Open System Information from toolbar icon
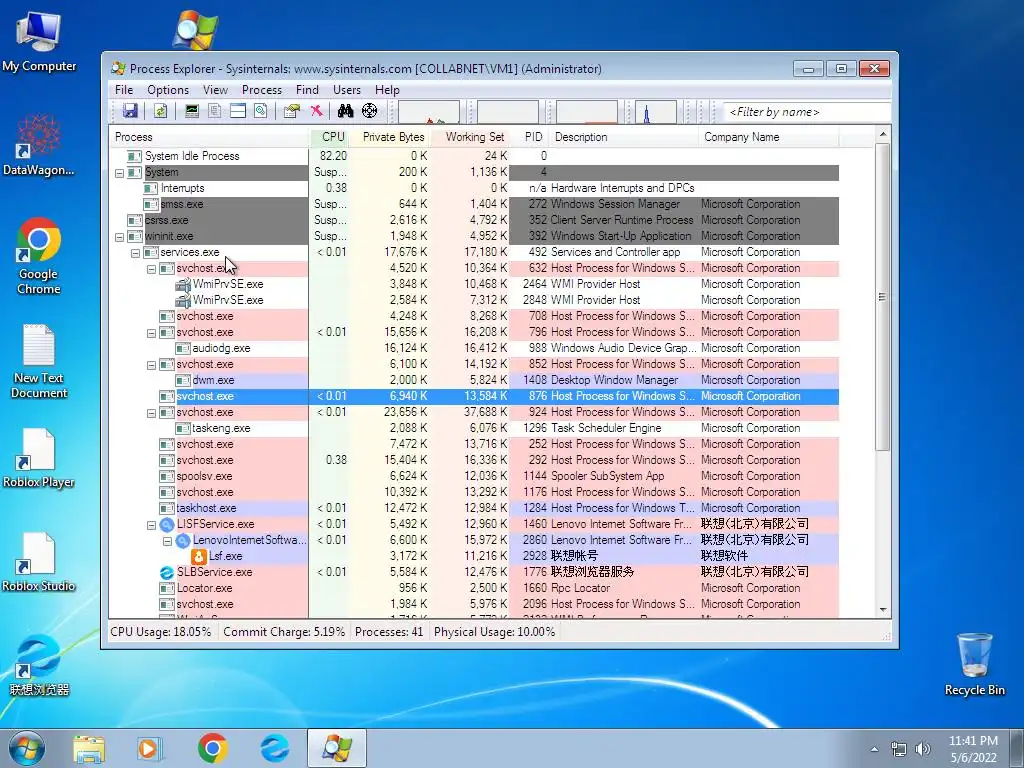 [191, 111]
